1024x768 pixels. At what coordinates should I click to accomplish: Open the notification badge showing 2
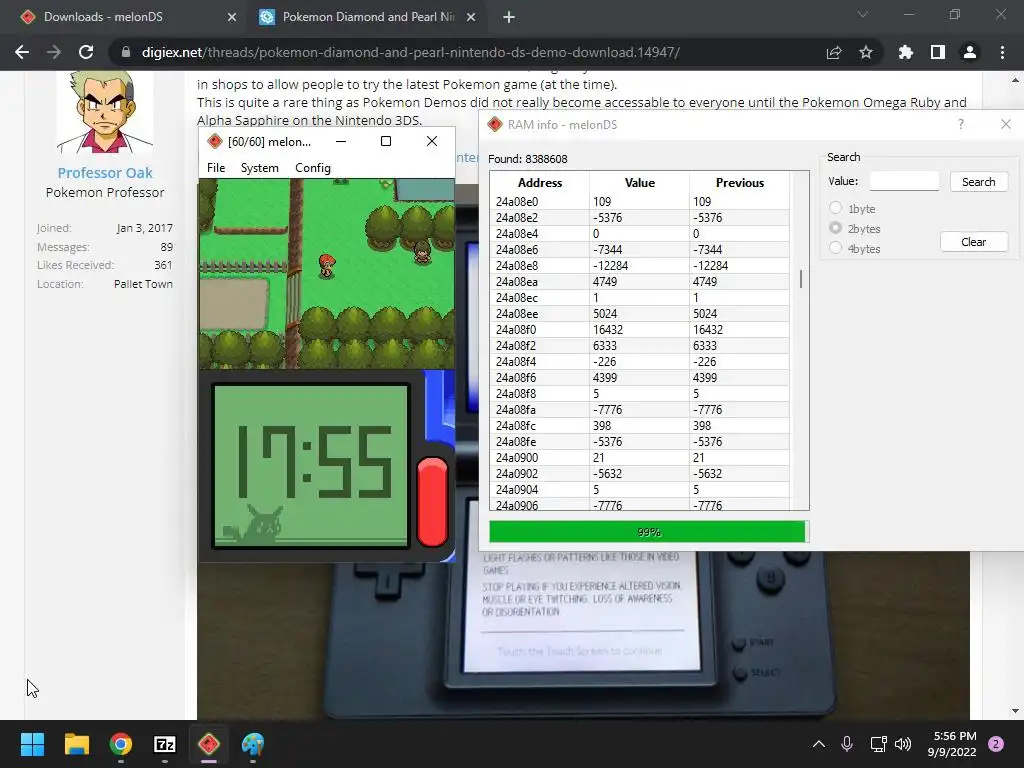(996, 744)
